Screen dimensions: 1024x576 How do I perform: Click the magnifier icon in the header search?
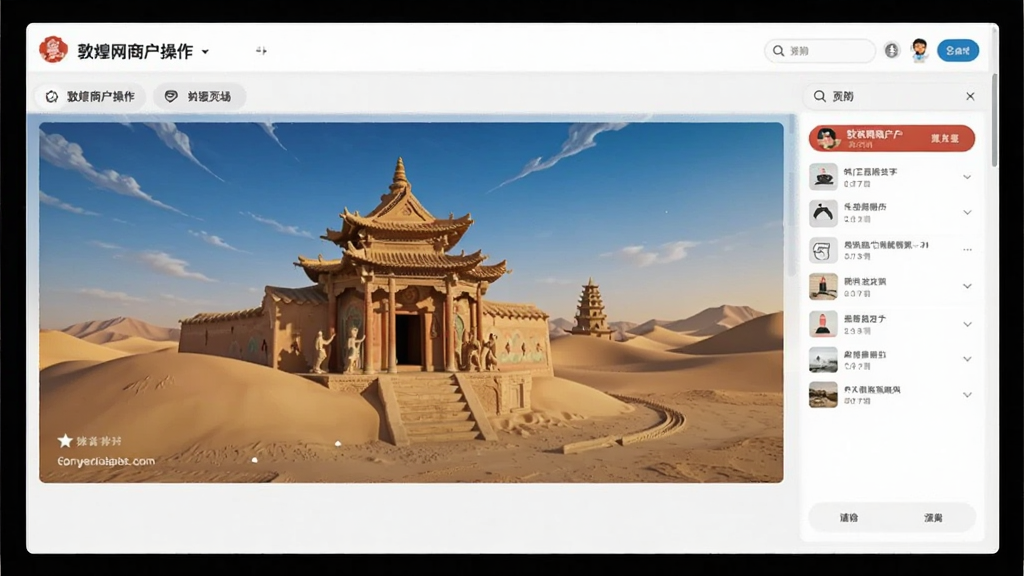778,50
